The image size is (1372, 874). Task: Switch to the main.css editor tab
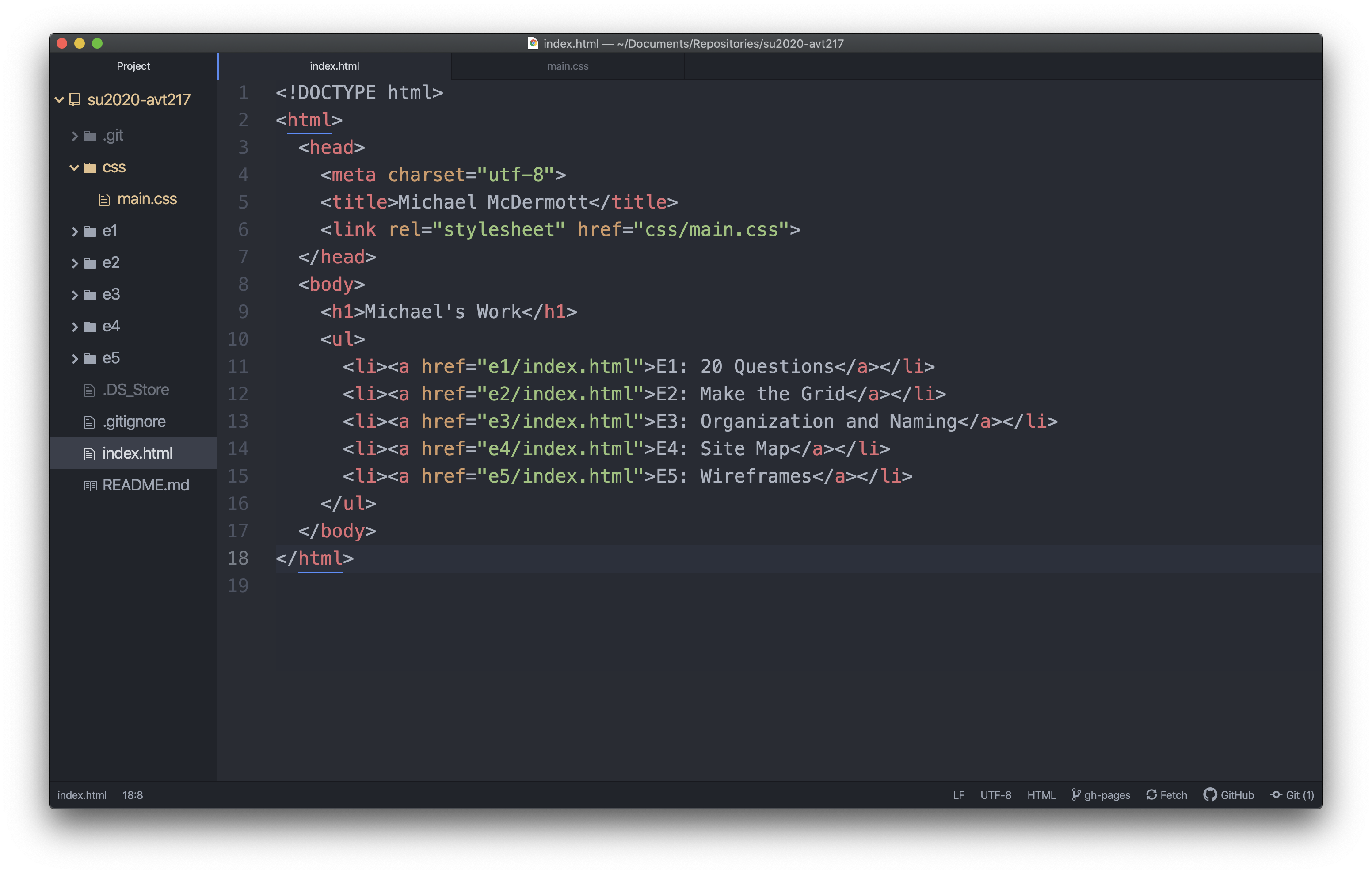pyautogui.click(x=568, y=66)
